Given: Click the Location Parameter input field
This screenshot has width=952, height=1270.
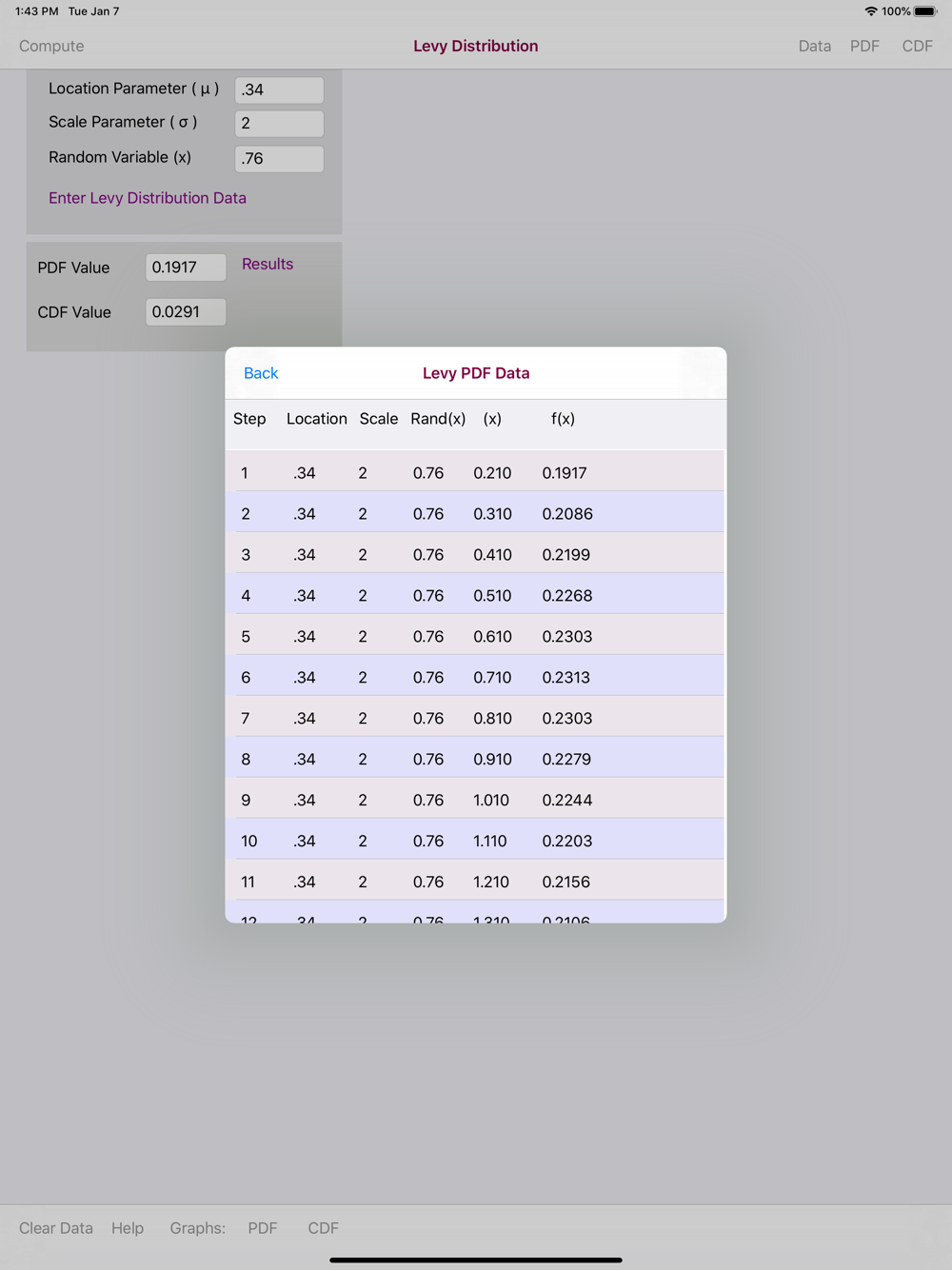Looking at the screenshot, I should [279, 90].
